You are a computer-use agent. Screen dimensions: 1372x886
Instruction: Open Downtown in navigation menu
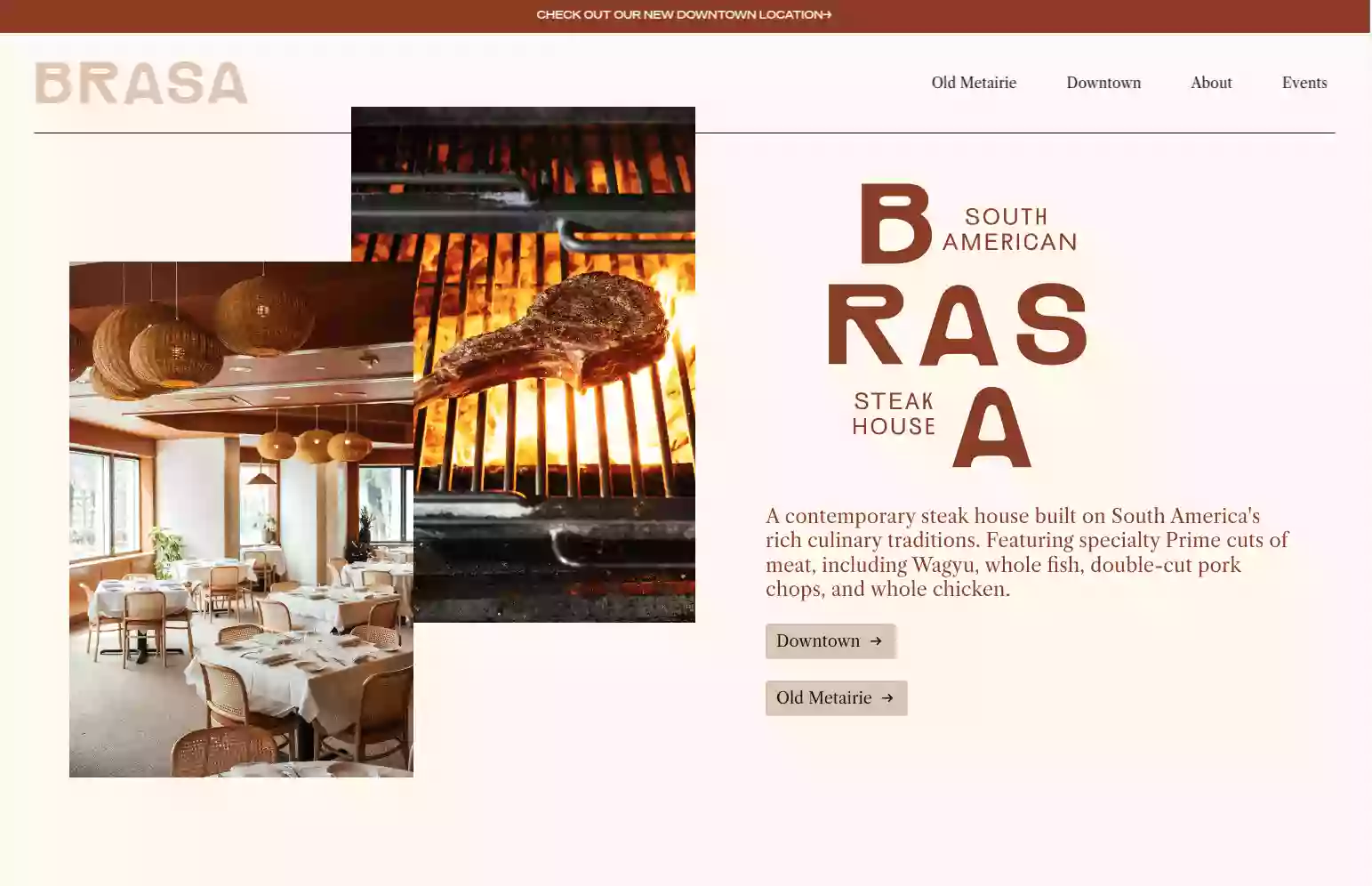(x=1103, y=83)
